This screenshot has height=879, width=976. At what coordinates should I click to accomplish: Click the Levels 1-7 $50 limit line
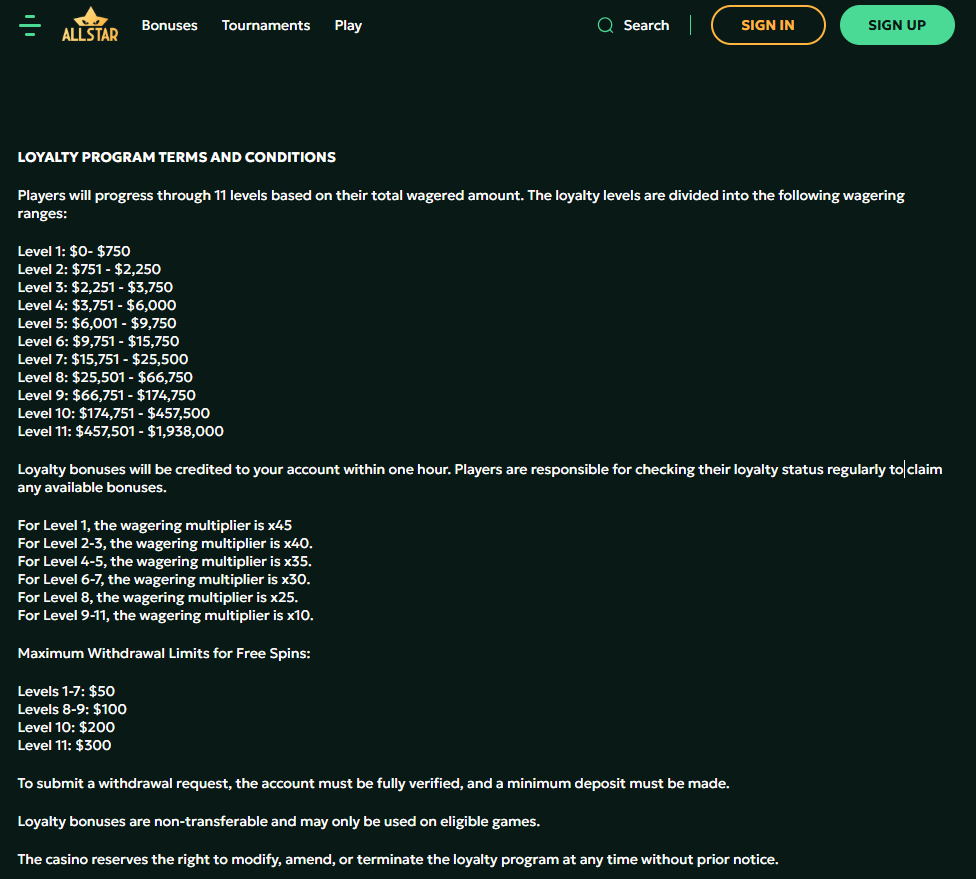66,691
